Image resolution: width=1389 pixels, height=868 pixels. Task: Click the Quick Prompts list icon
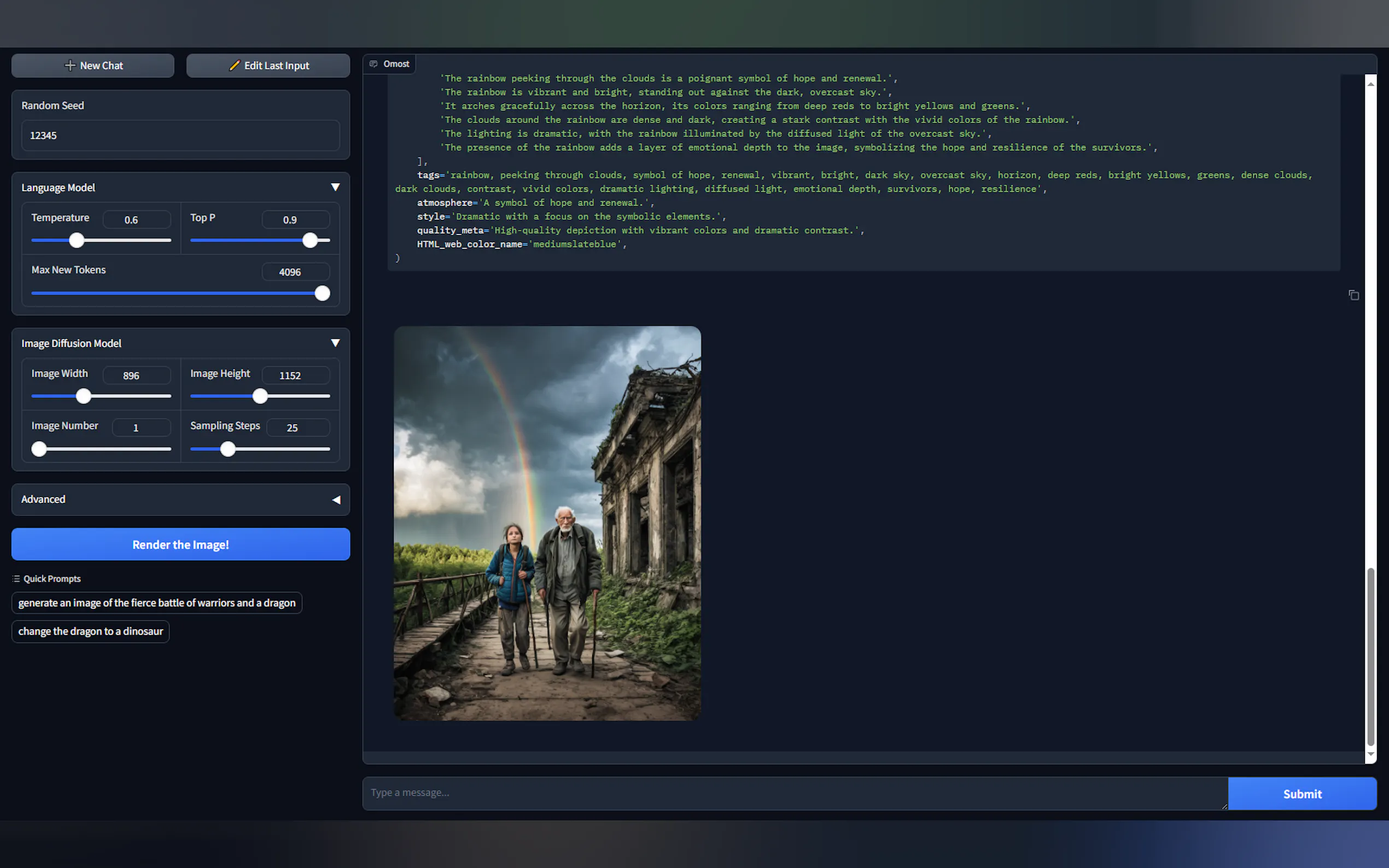tap(16, 579)
